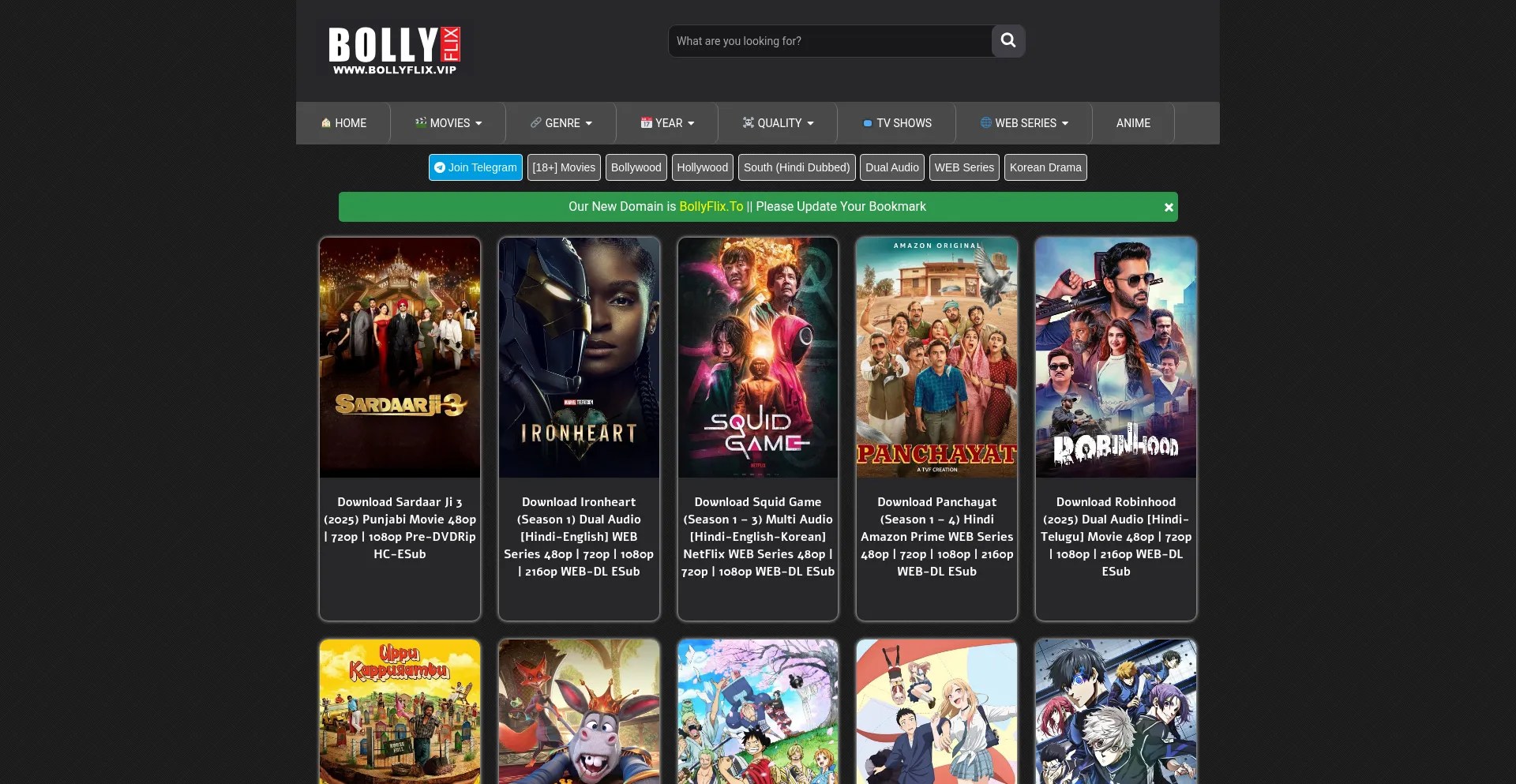Select the Korean Drama filter

pyautogui.click(x=1045, y=167)
